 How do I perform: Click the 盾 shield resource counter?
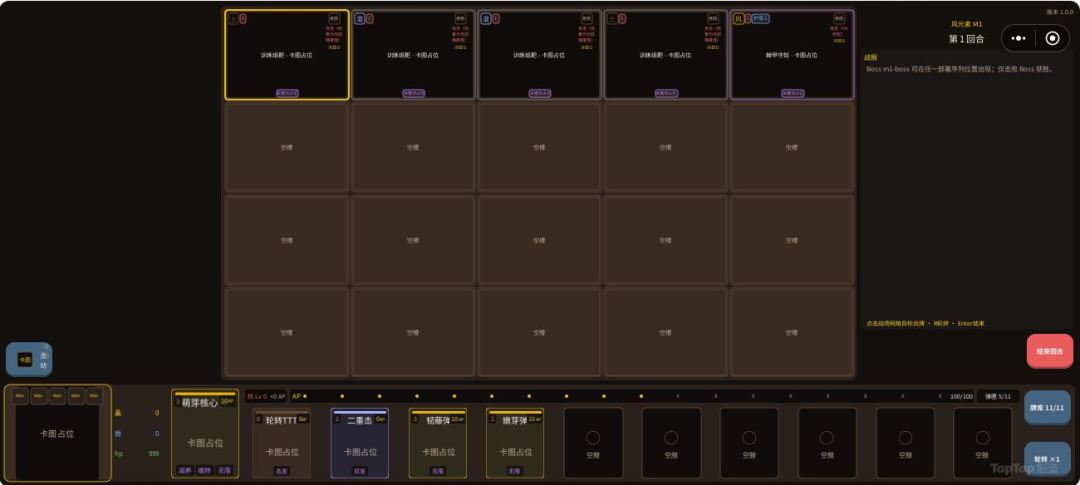[137, 433]
